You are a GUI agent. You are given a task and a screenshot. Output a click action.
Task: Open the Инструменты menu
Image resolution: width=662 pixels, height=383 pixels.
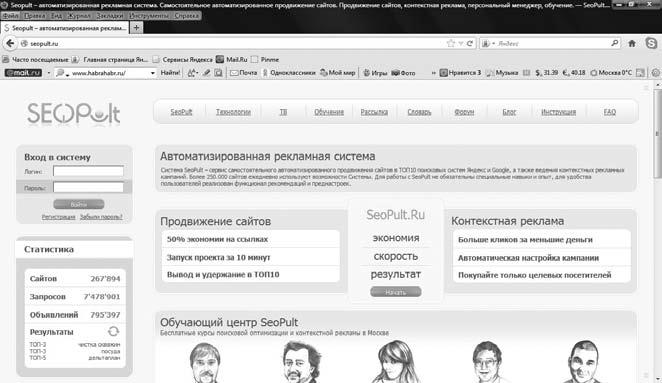coord(149,16)
